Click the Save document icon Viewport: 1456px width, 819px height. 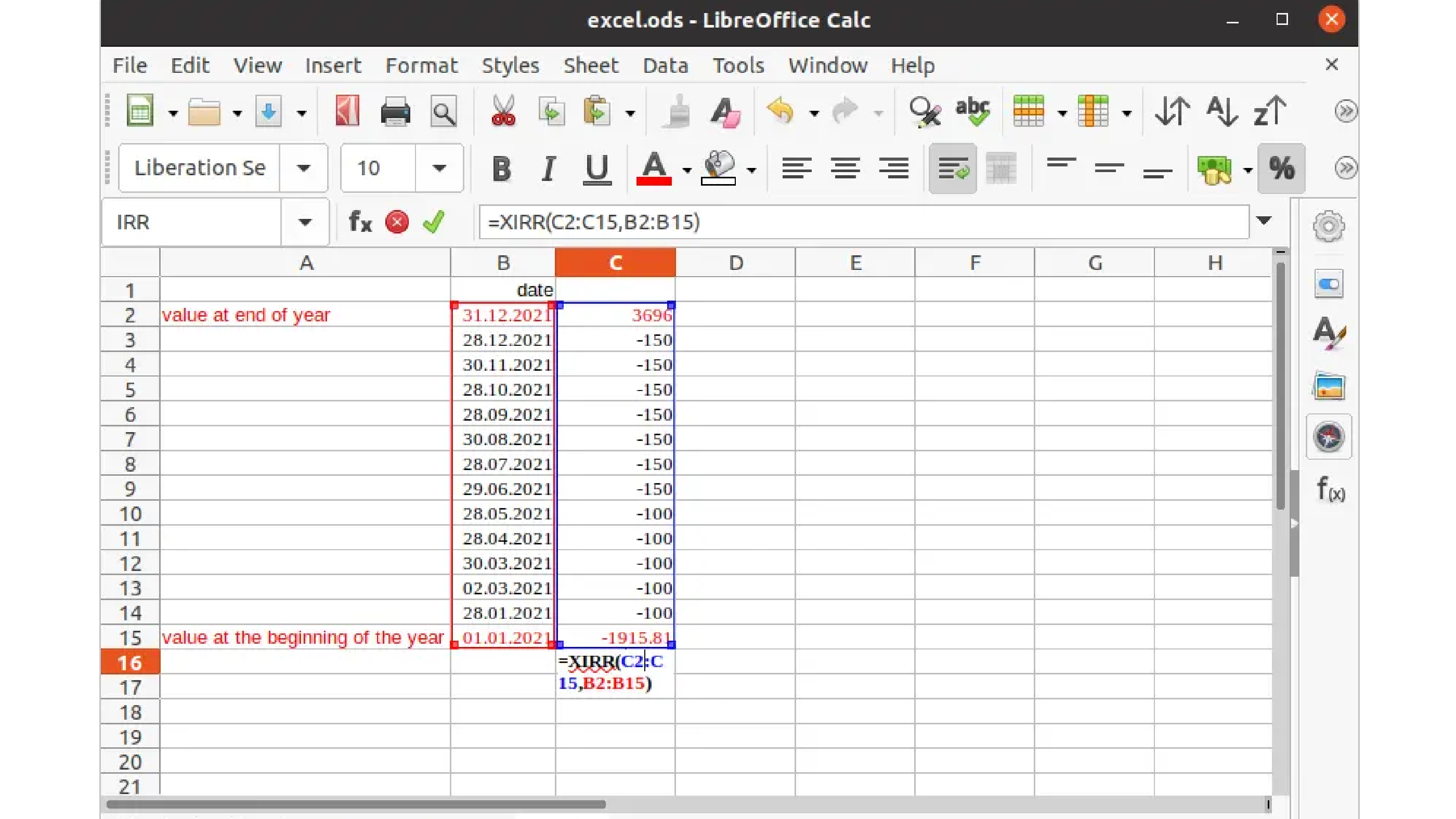coord(268,111)
